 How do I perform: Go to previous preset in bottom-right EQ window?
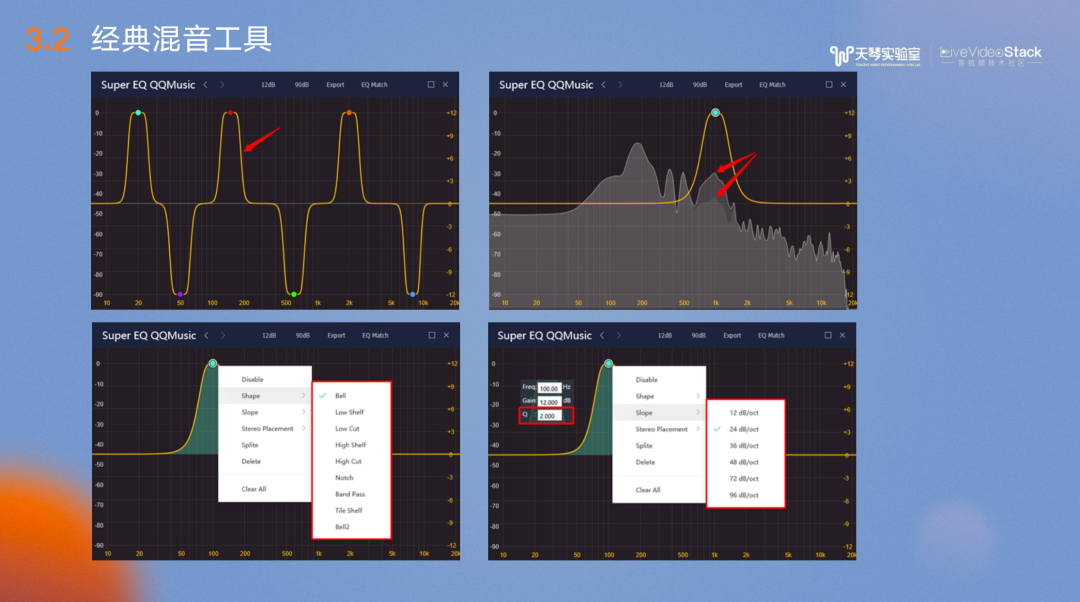tap(602, 335)
